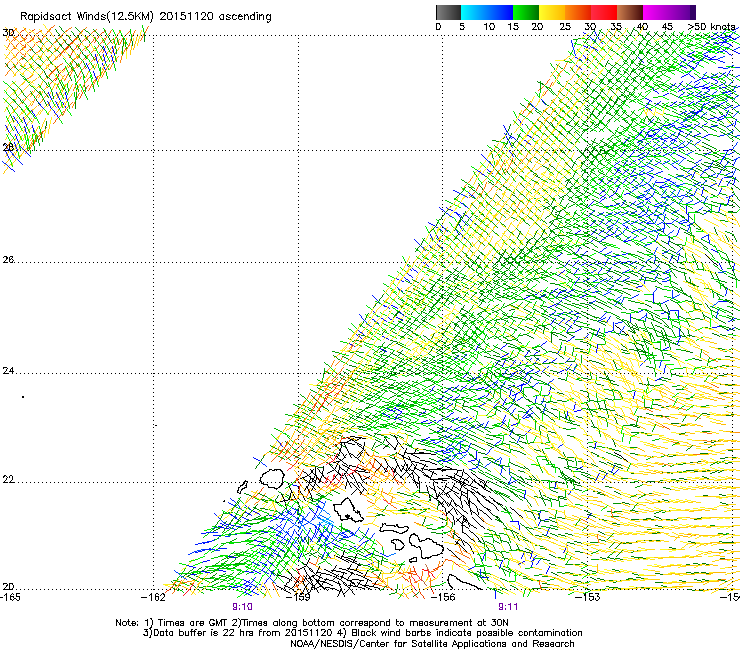
Task: Click the cyan-blue 5-15 knots color band
Action: click(x=487, y=12)
